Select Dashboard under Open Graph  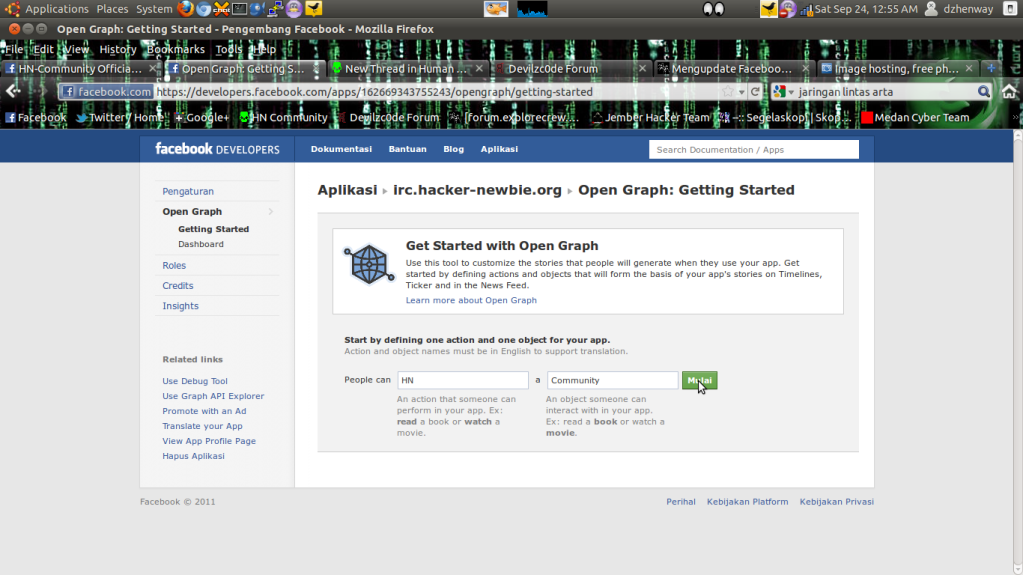click(201, 244)
